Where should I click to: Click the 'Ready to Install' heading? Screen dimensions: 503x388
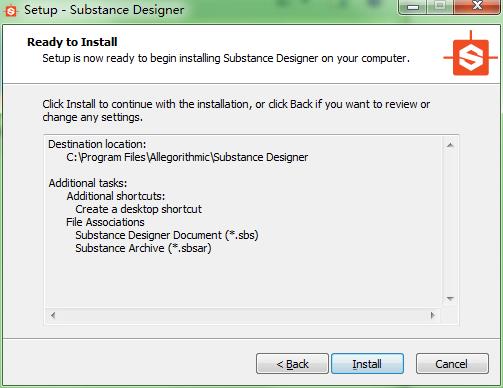pyautogui.click(x=72, y=42)
